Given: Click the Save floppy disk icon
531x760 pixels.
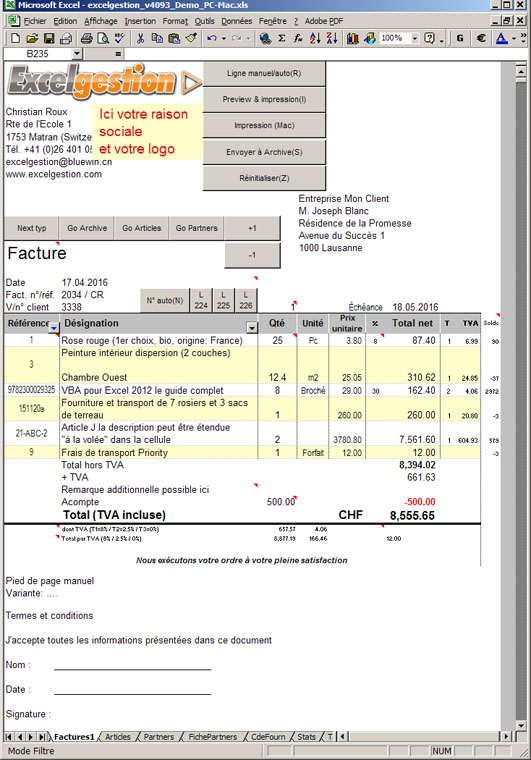Looking at the screenshot, I should click(x=49, y=38).
